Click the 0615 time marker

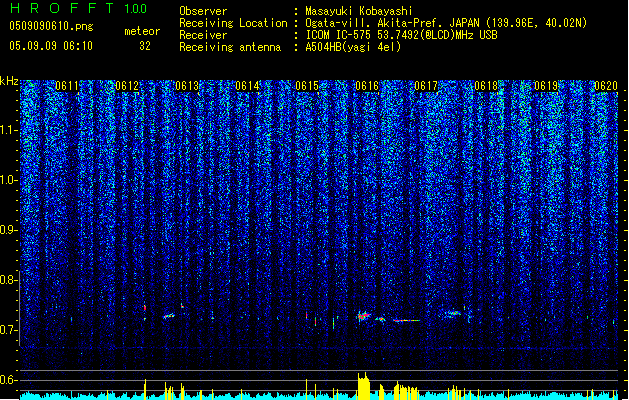click(307, 86)
